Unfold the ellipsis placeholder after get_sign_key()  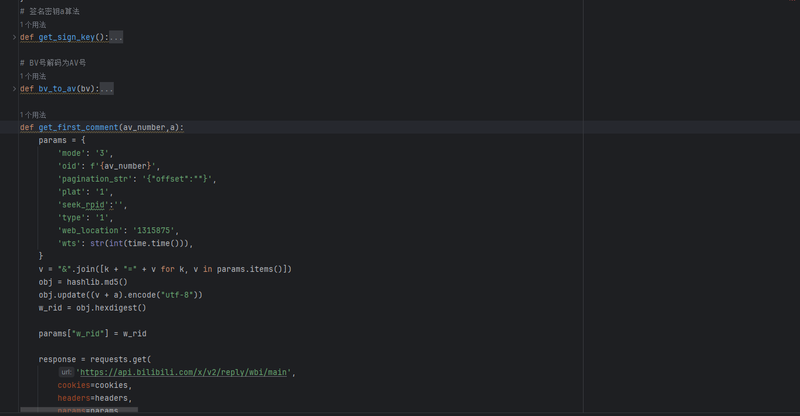tap(116, 37)
